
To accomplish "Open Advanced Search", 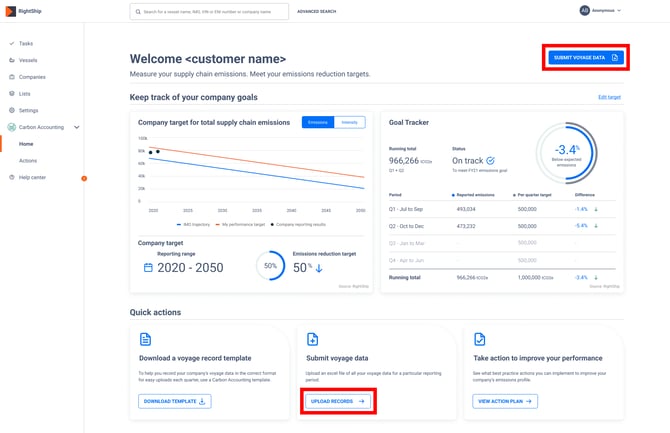I will click(x=316, y=11).
